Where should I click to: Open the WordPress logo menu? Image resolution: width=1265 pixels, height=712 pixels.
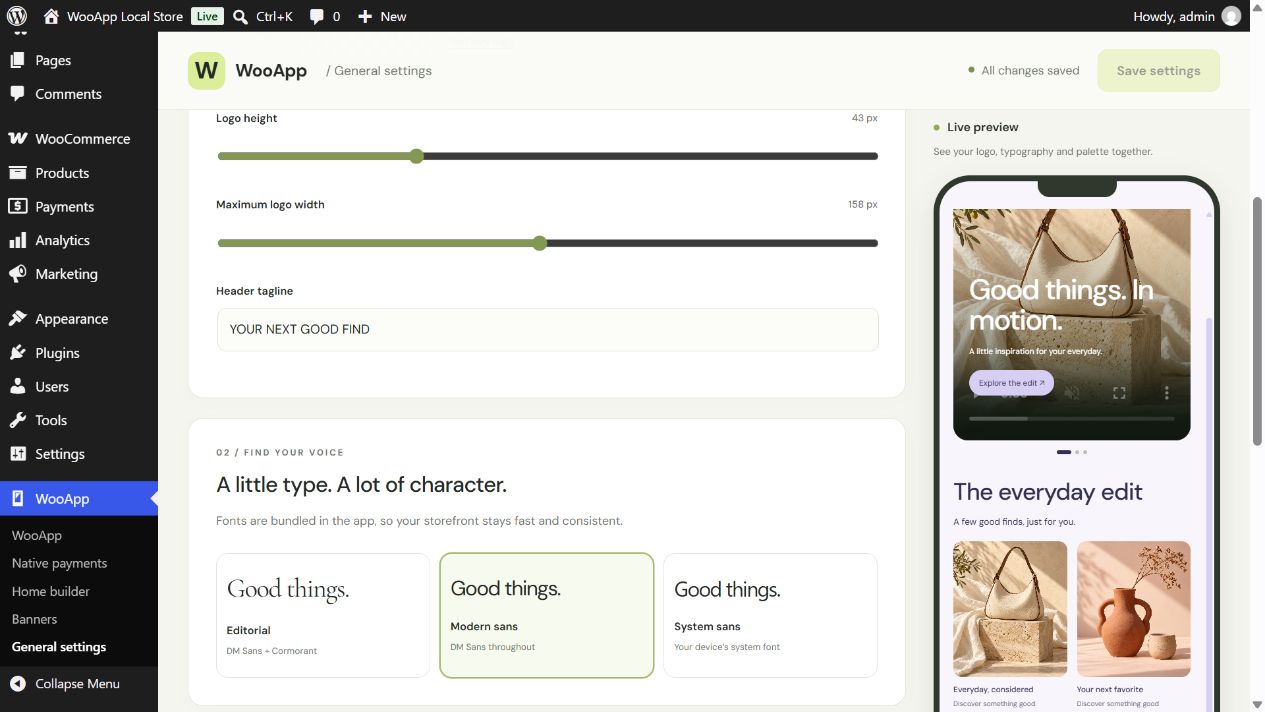click(17, 16)
